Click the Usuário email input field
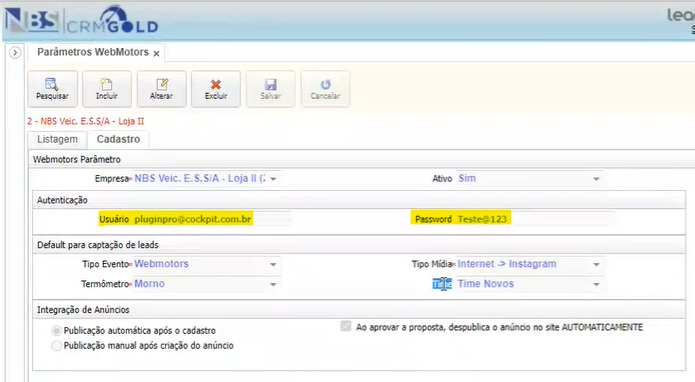This screenshot has height=382, width=695. [212, 219]
